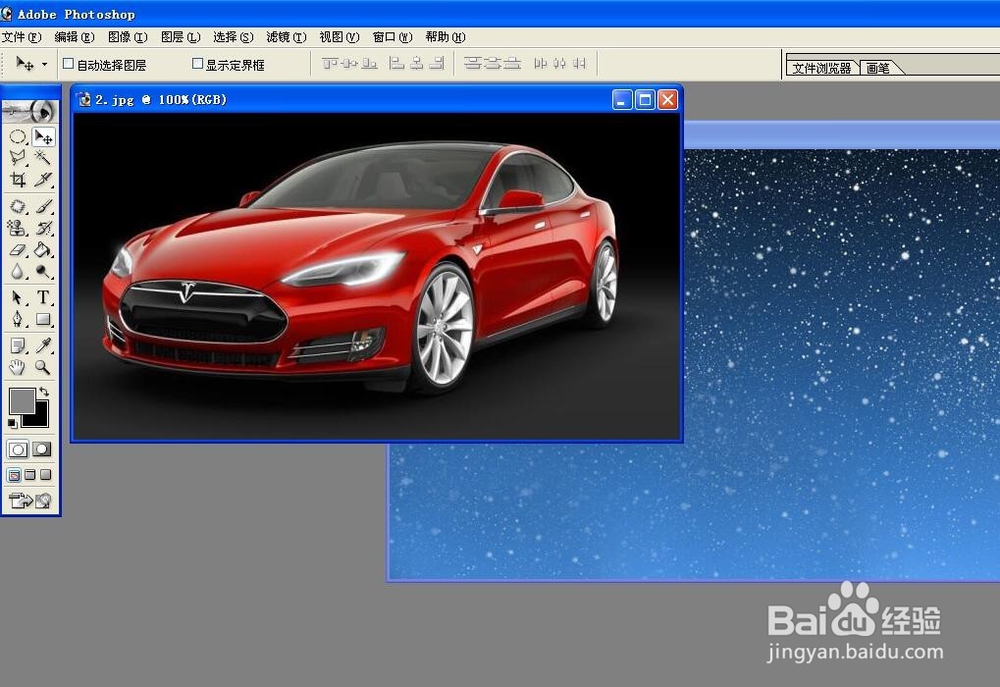Viewport: 1000px width, 687px height.
Task: Select the Eraser tool
Action: [18, 249]
